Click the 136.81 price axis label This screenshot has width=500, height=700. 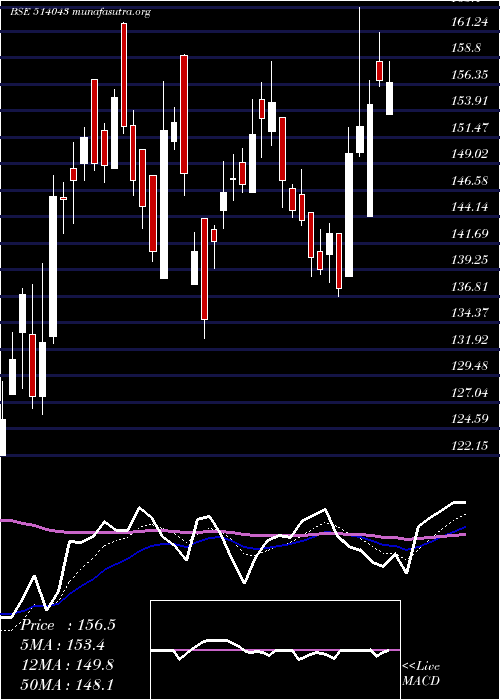click(470, 287)
